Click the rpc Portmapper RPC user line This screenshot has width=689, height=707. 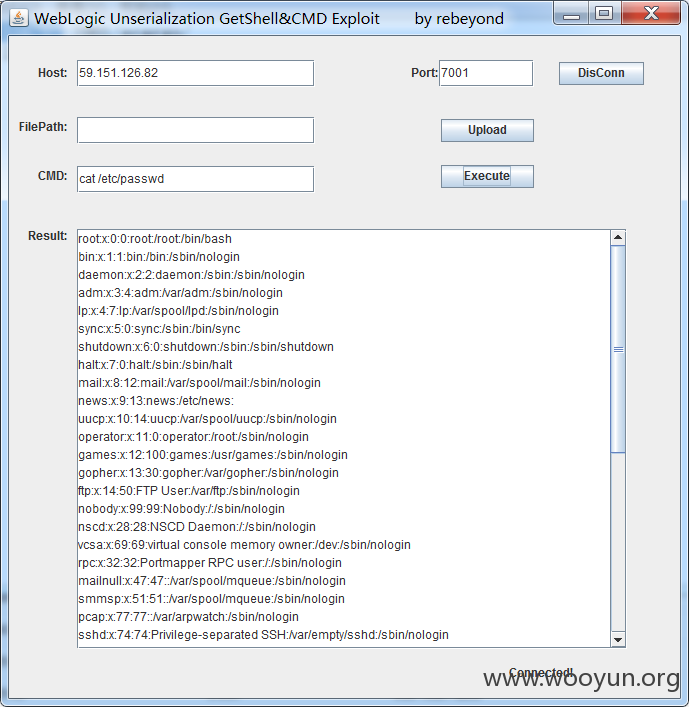[210, 563]
